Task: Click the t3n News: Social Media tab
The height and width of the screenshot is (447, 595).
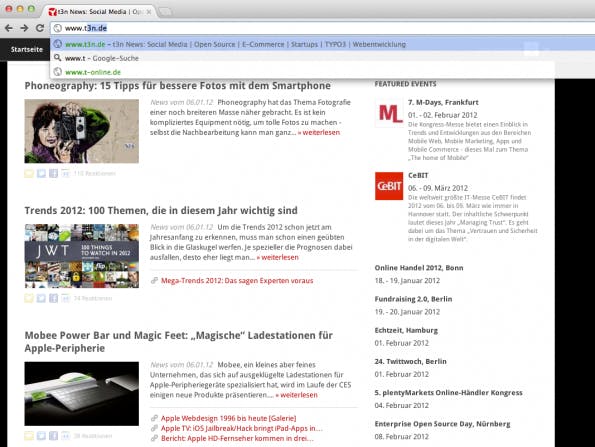Action: coord(99,12)
